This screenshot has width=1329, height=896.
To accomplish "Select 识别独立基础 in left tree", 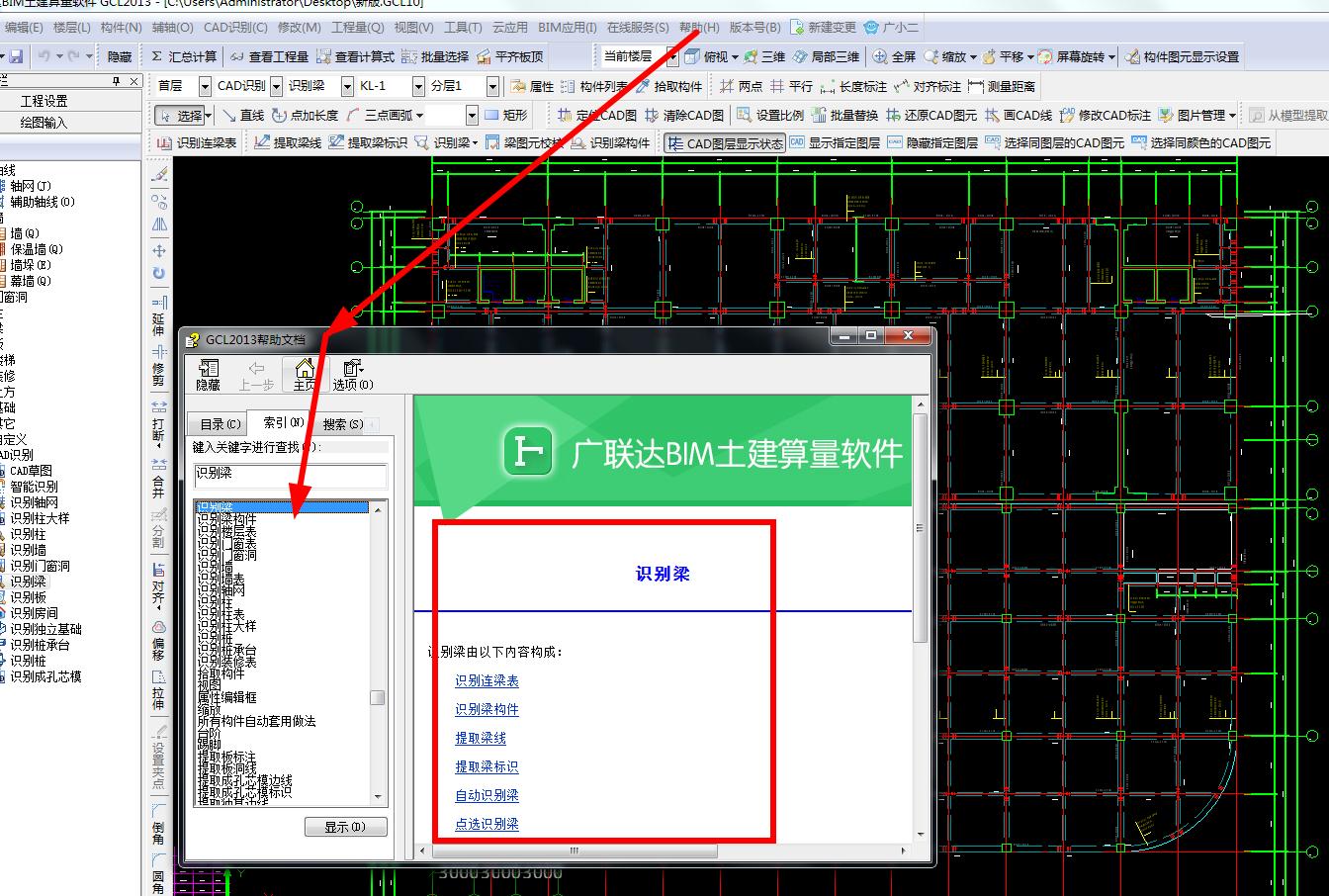I will (45, 629).
